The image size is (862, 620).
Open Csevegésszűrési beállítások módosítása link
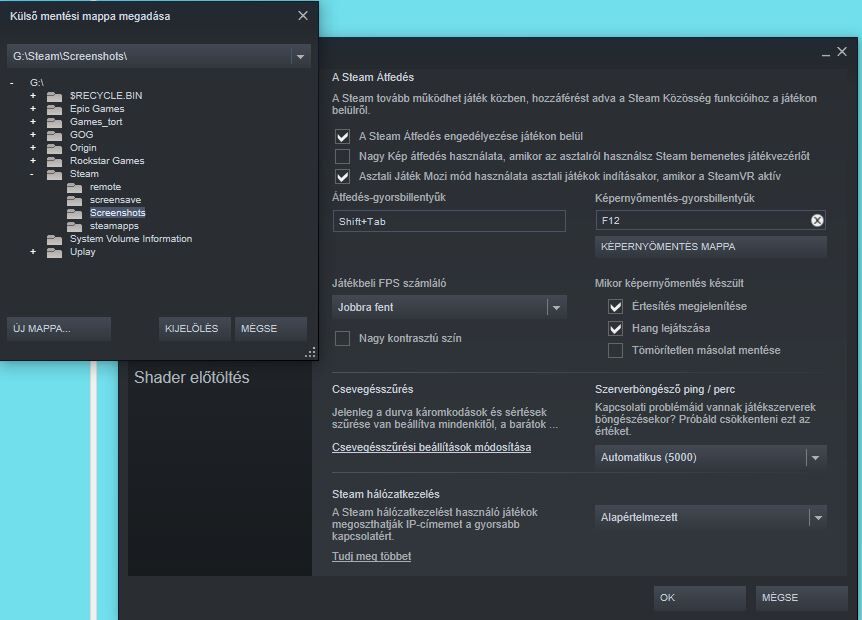pyautogui.click(x=432, y=447)
